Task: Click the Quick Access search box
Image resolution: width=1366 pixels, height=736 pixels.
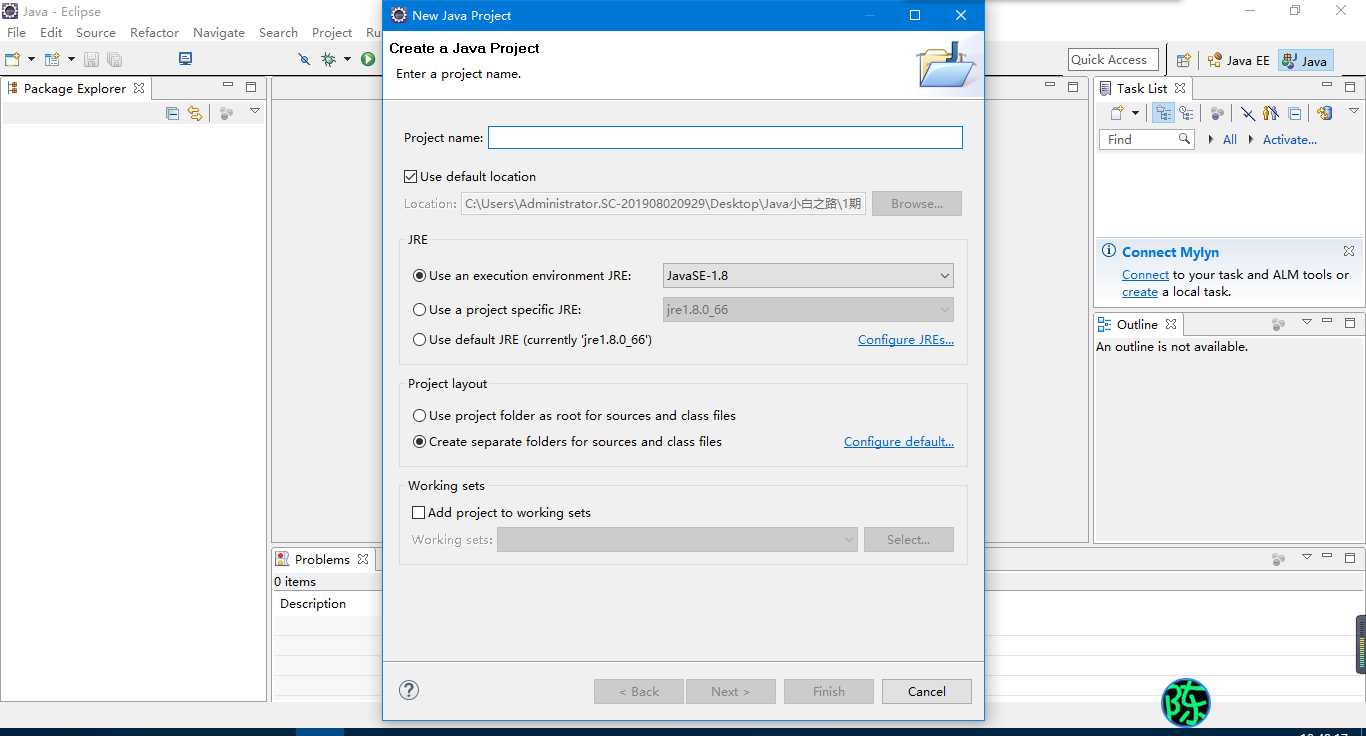Action: 1113,60
